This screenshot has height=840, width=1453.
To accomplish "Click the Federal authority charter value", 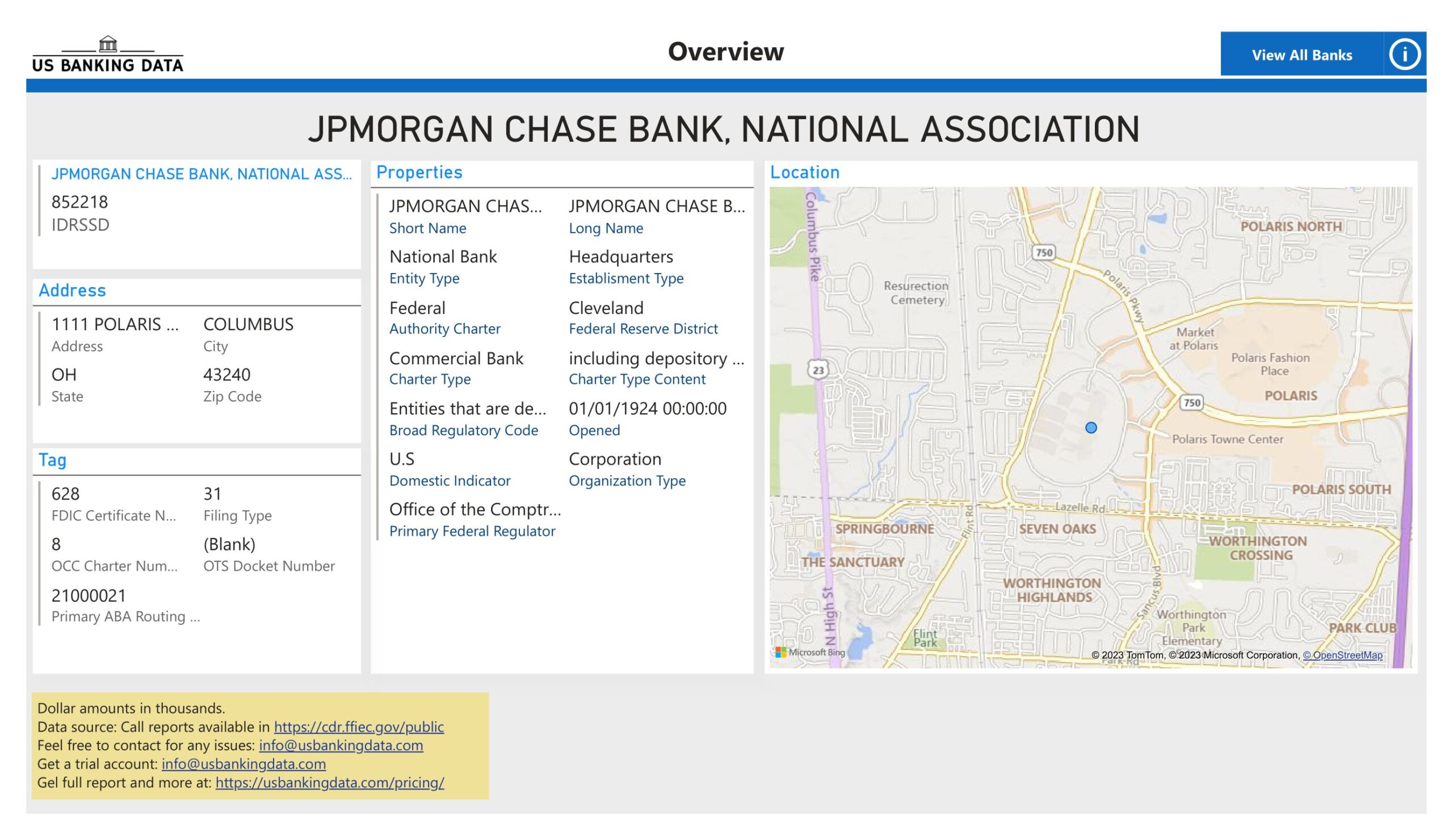I will pyautogui.click(x=417, y=308).
